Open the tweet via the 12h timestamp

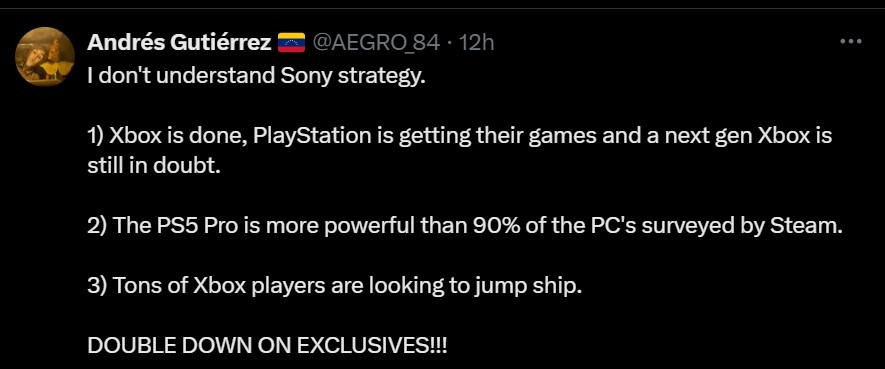coord(476,42)
